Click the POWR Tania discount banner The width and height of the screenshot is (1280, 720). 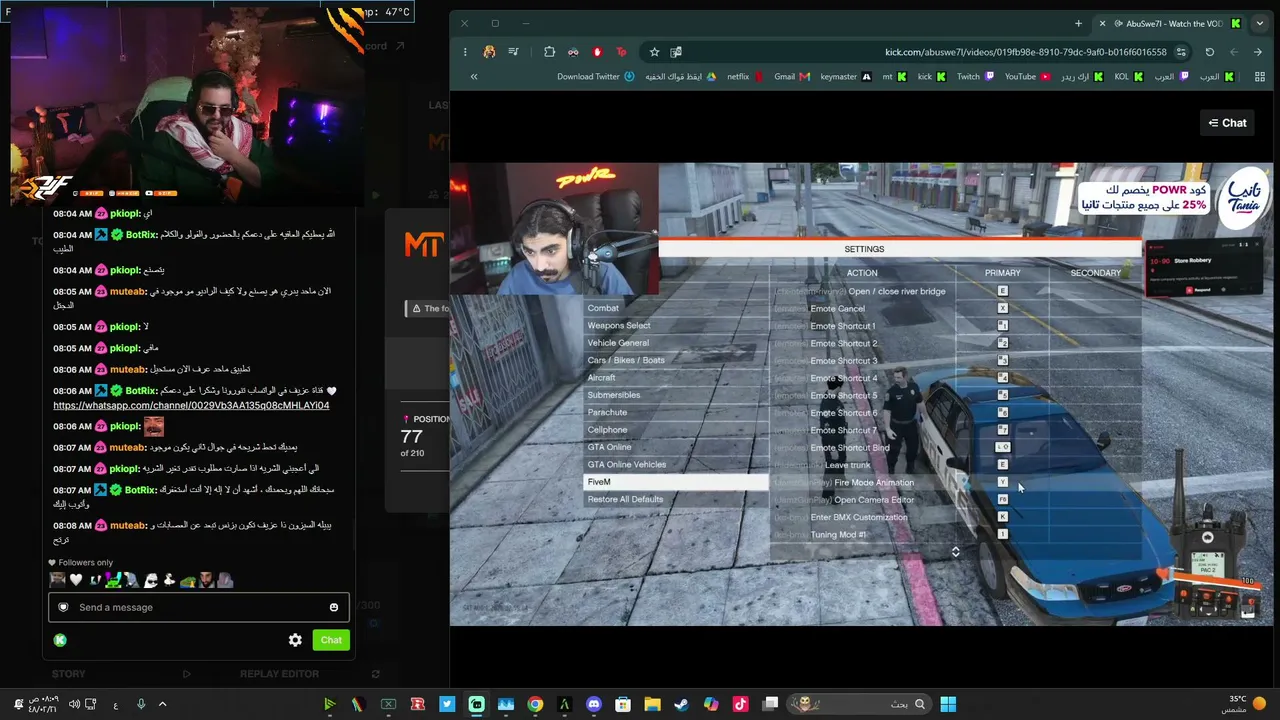[x=1174, y=196]
